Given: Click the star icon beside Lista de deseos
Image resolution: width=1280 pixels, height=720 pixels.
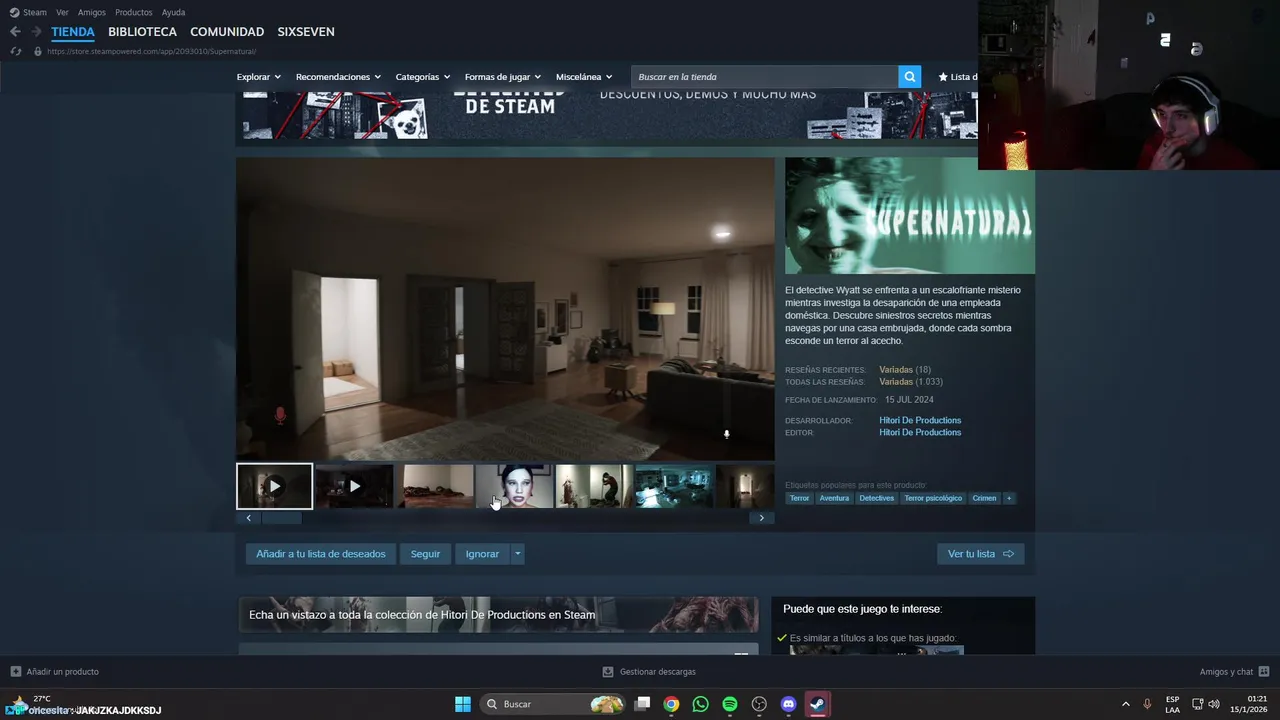Looking at the screenshot, I should 943,77.
